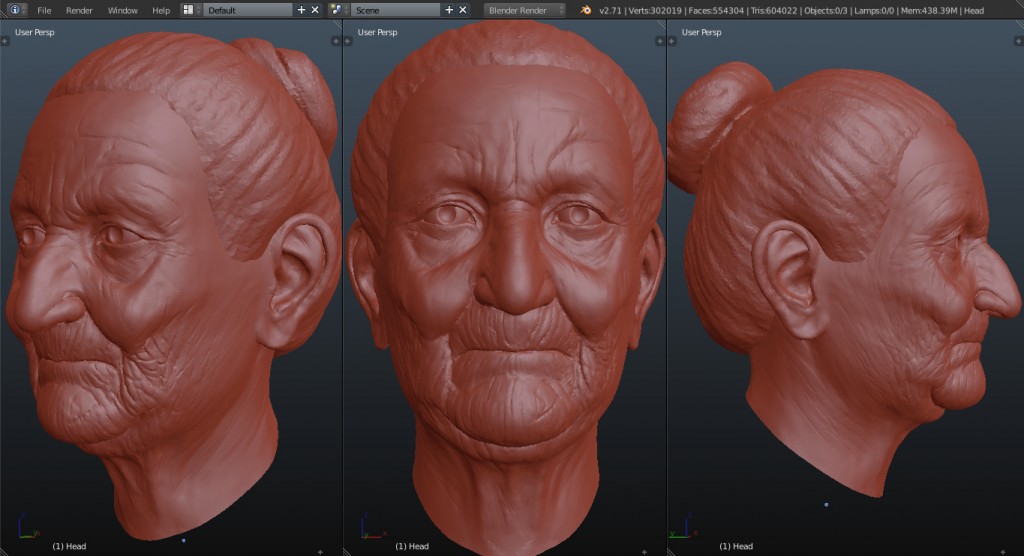Screen dimensions: 1024x556
Task: Click (1) Head label in three-quarter view viewport
Action: tap(69, 546)
